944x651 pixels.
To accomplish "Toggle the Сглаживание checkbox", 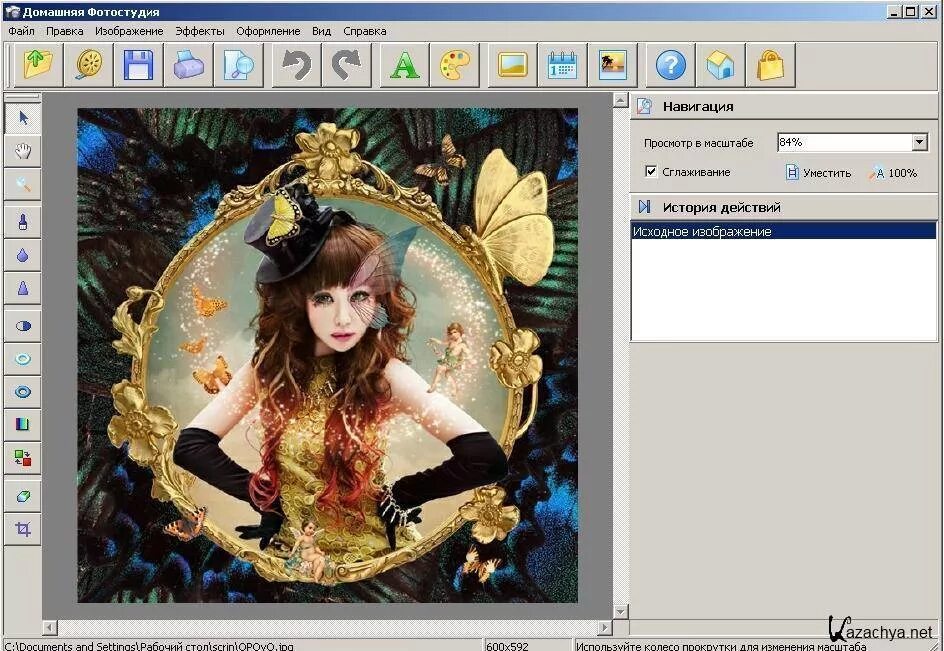I will 651,172.
